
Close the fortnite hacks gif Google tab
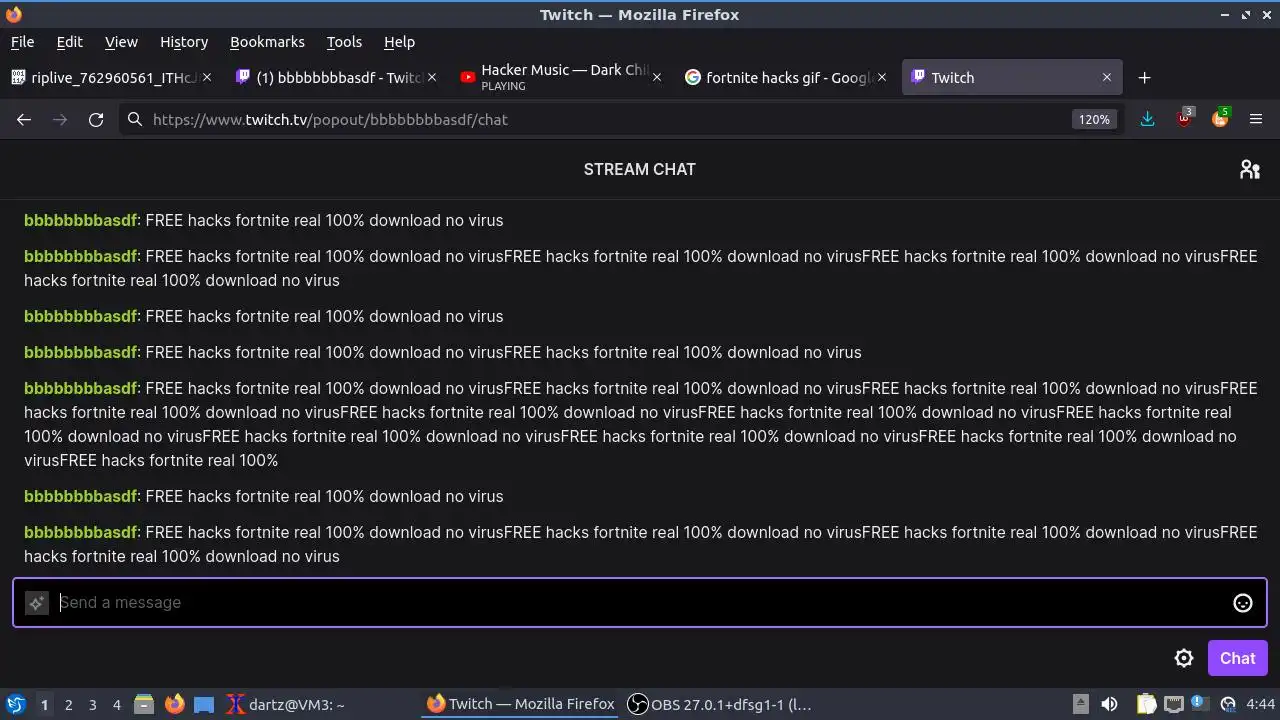tap(882, 77)
